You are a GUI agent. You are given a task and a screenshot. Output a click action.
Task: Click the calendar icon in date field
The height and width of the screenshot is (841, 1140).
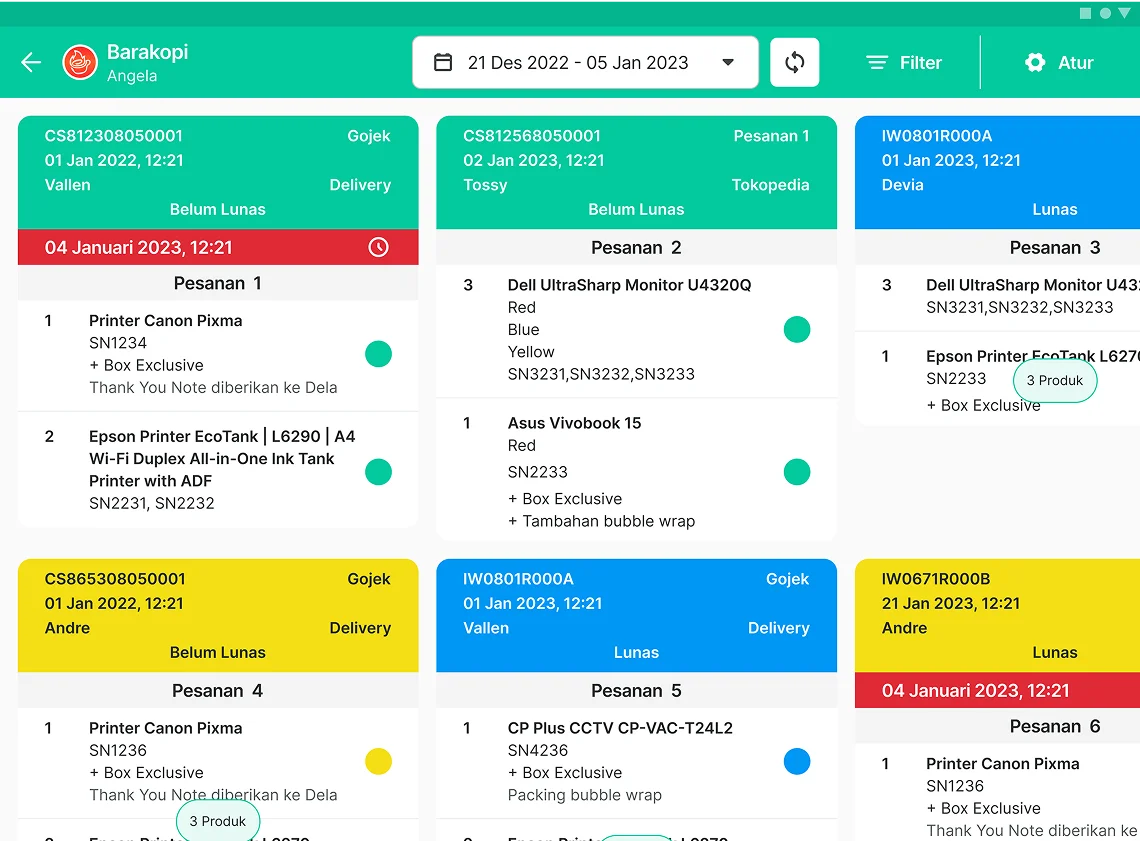point(443,63)
